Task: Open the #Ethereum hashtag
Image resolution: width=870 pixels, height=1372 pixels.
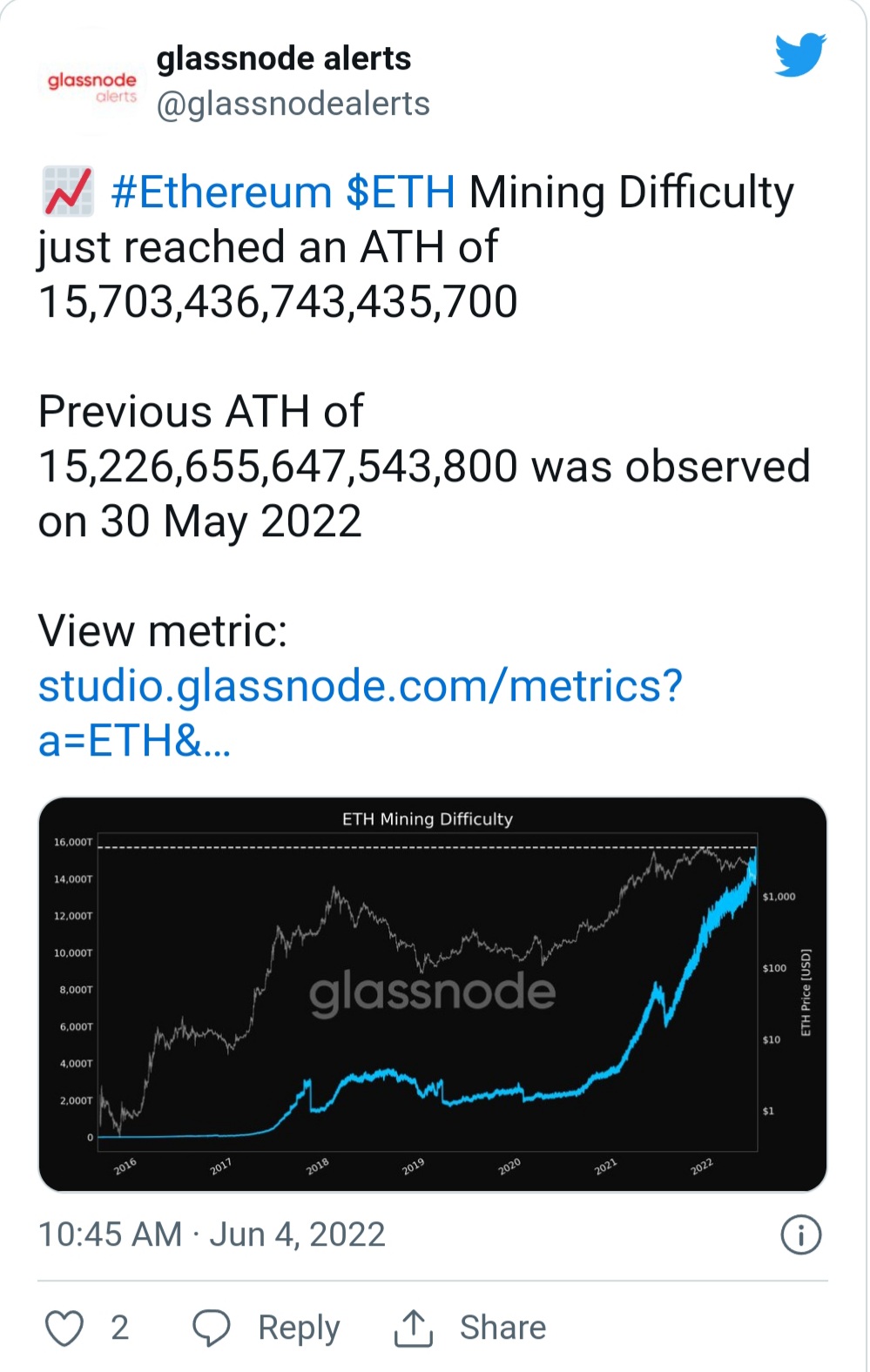Action: click(x=222, y=192)
